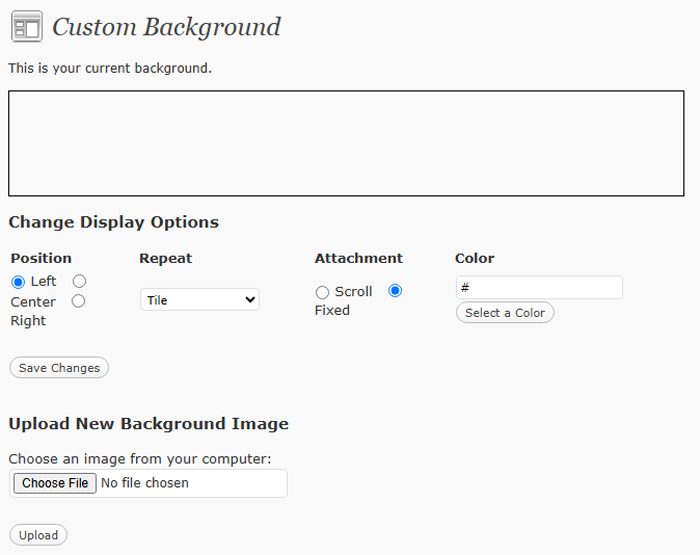
Task: Click the Custom Background heading title
Action: coord(166,27)
